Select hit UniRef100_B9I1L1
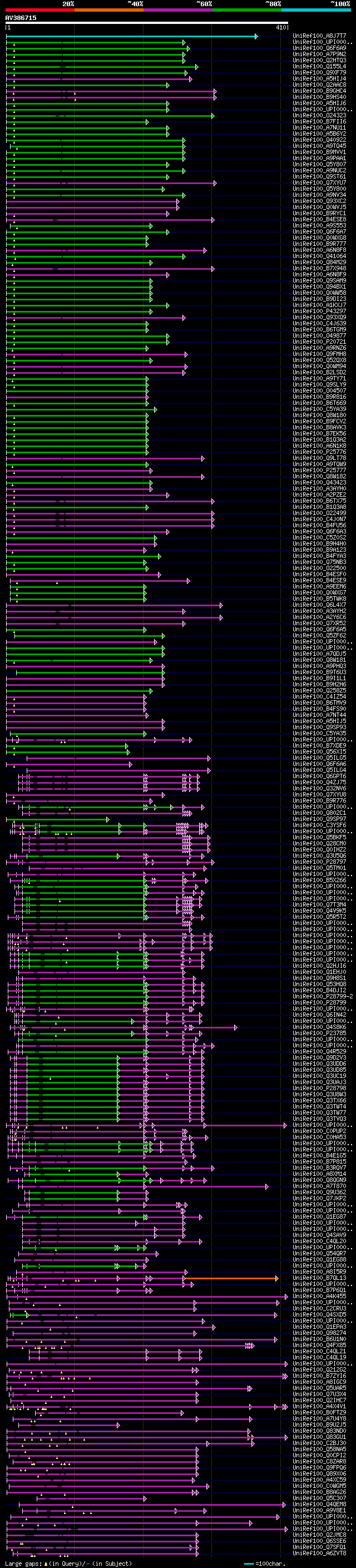Viewport: 356px width, 1568px height. coord(319,678)
